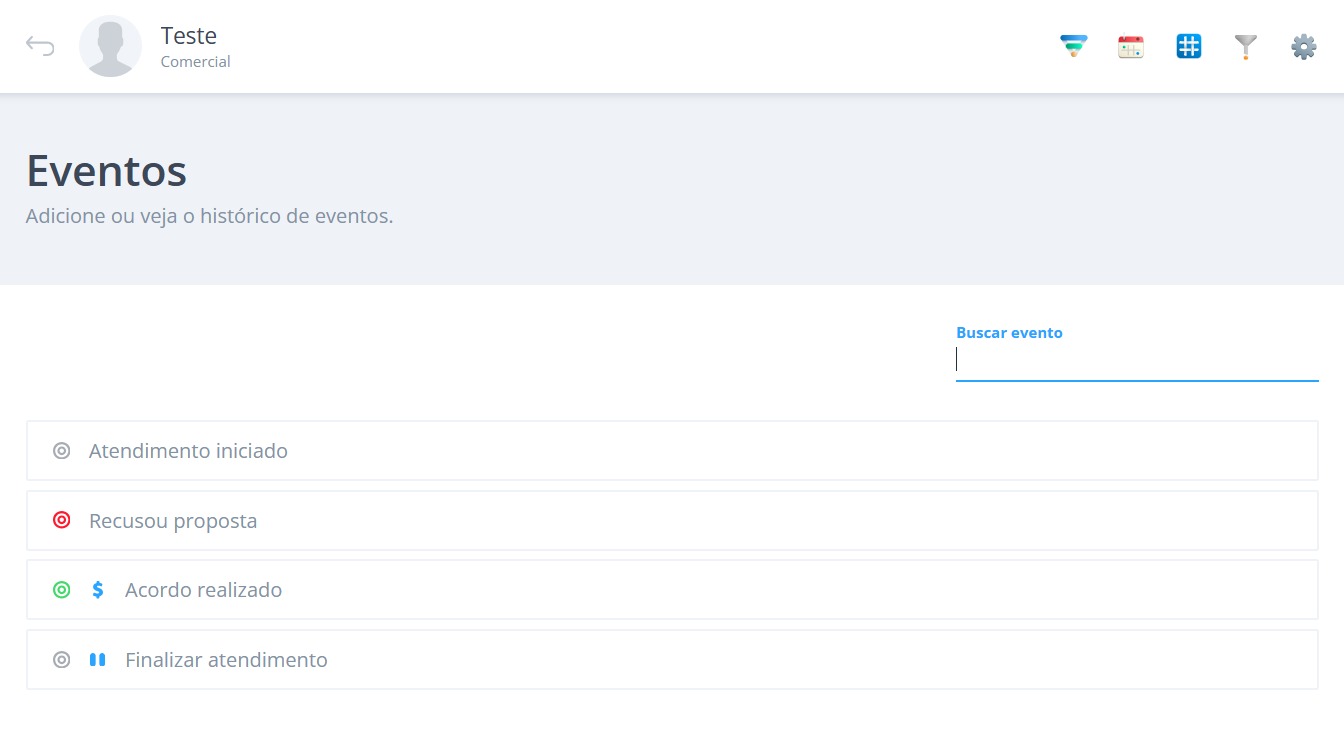1344x732 pixels.
Task: Click the blue dollar sign icon
Action: [98, 590]
